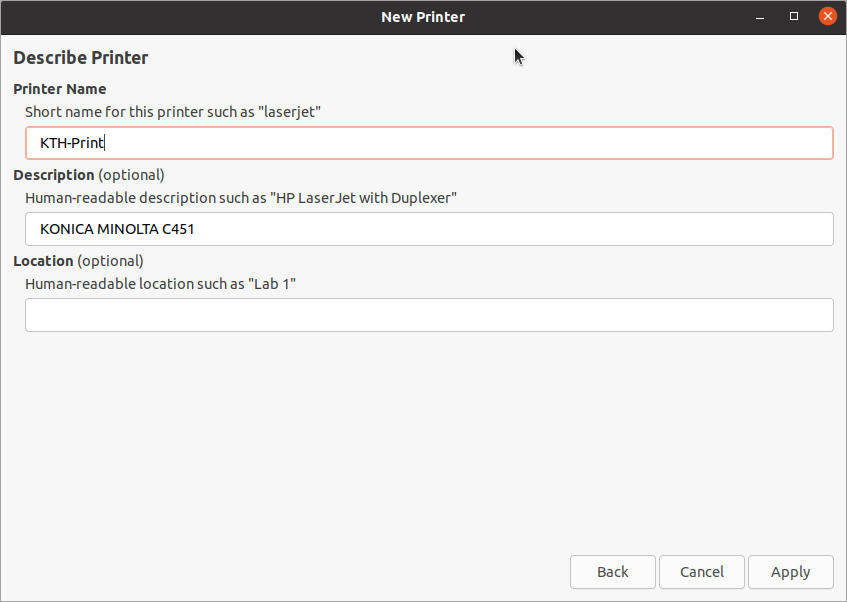The image size is (847, 602).
Task: Click the hint text mentioning "laserjet"
Action: [172, 112]
